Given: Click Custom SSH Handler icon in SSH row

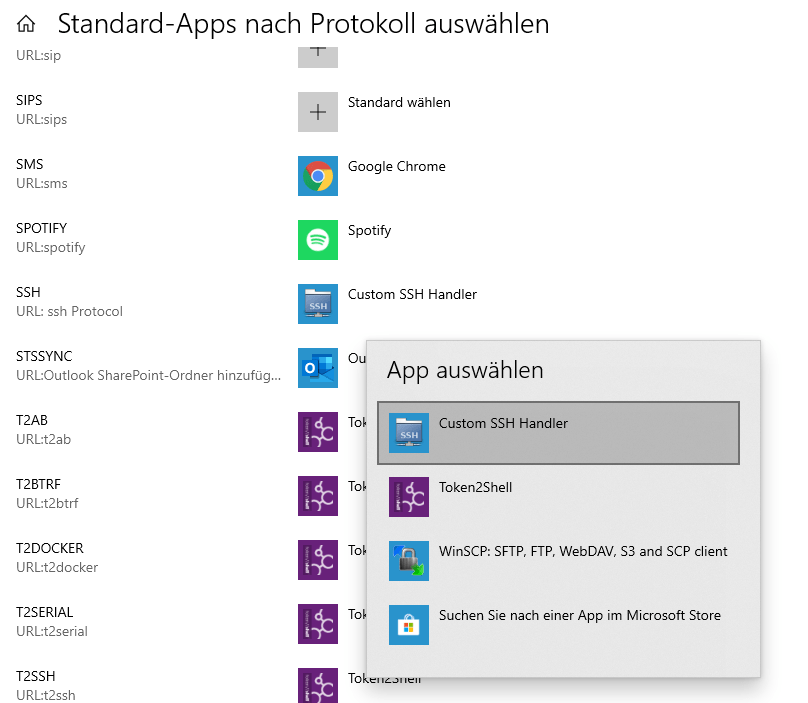Looking at the screenshot, I should (317, 304).
